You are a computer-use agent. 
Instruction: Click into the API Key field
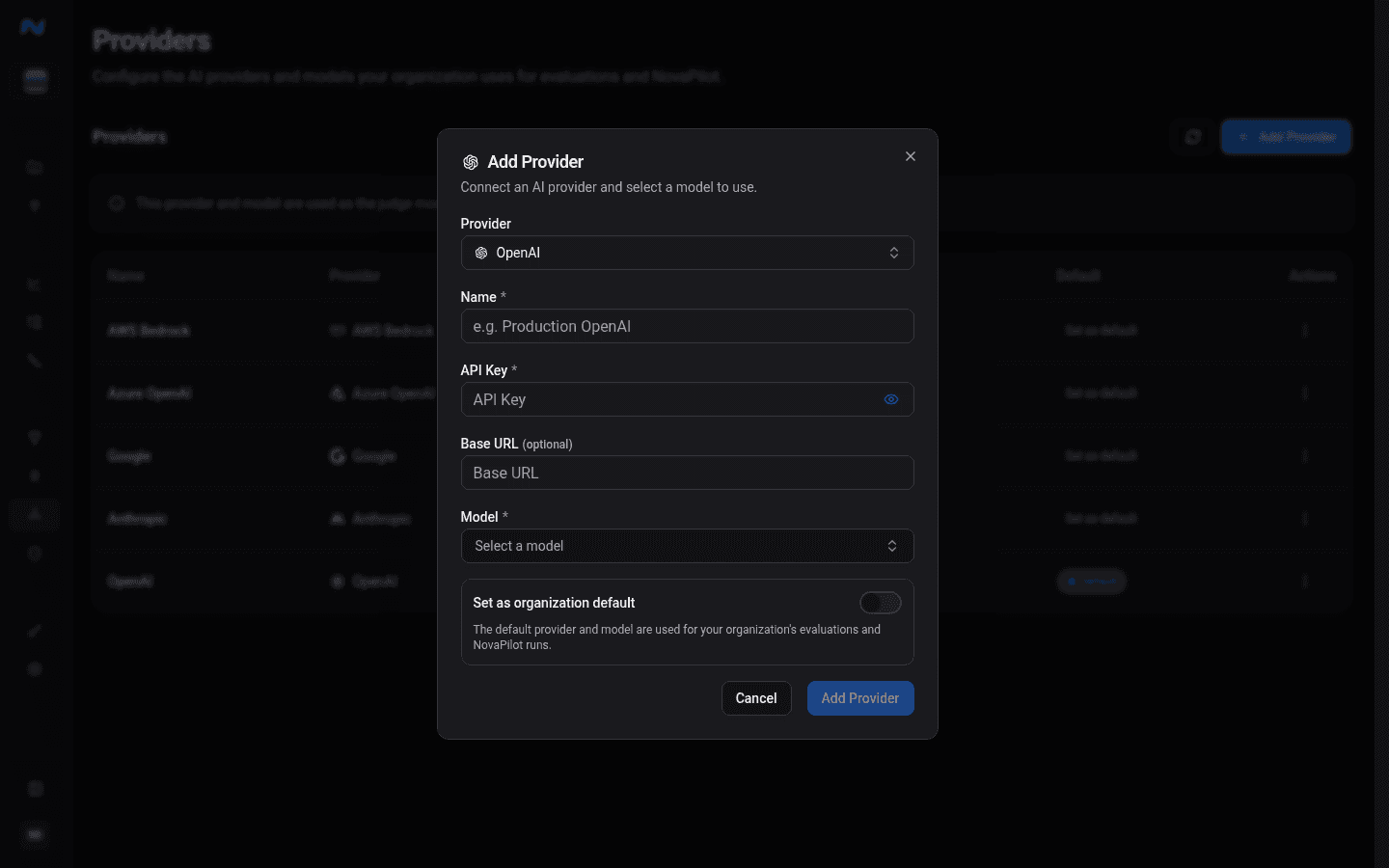pyautogui.click(x=687, y=399)
